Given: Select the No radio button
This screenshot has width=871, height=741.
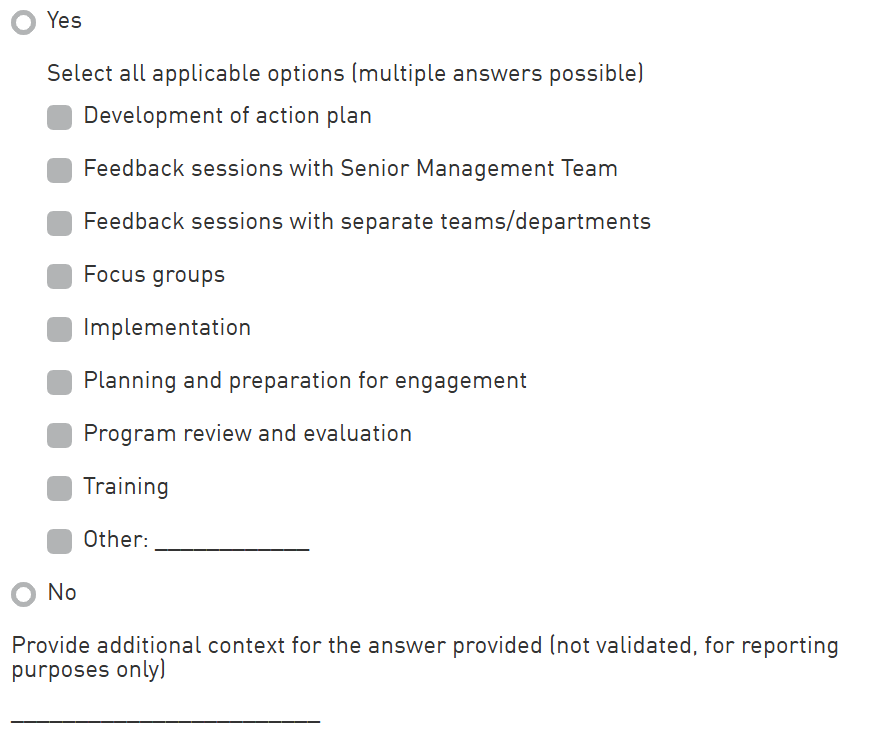Looking at the screenshot, I should tap(23, 594).
